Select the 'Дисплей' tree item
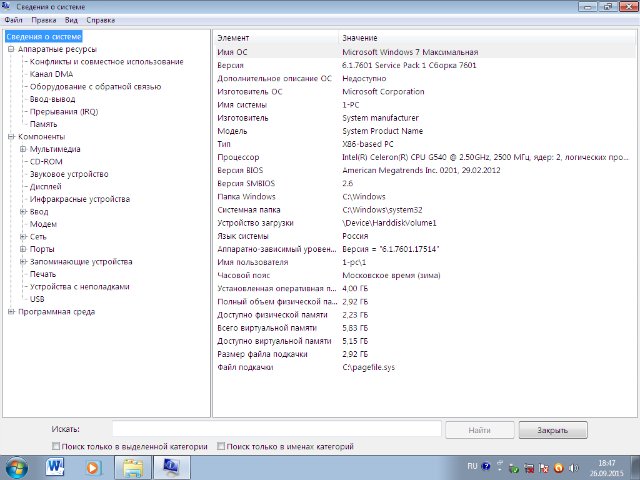Viewport: 640px width, 480px height. pyautogui.click(x=45, y=186)
